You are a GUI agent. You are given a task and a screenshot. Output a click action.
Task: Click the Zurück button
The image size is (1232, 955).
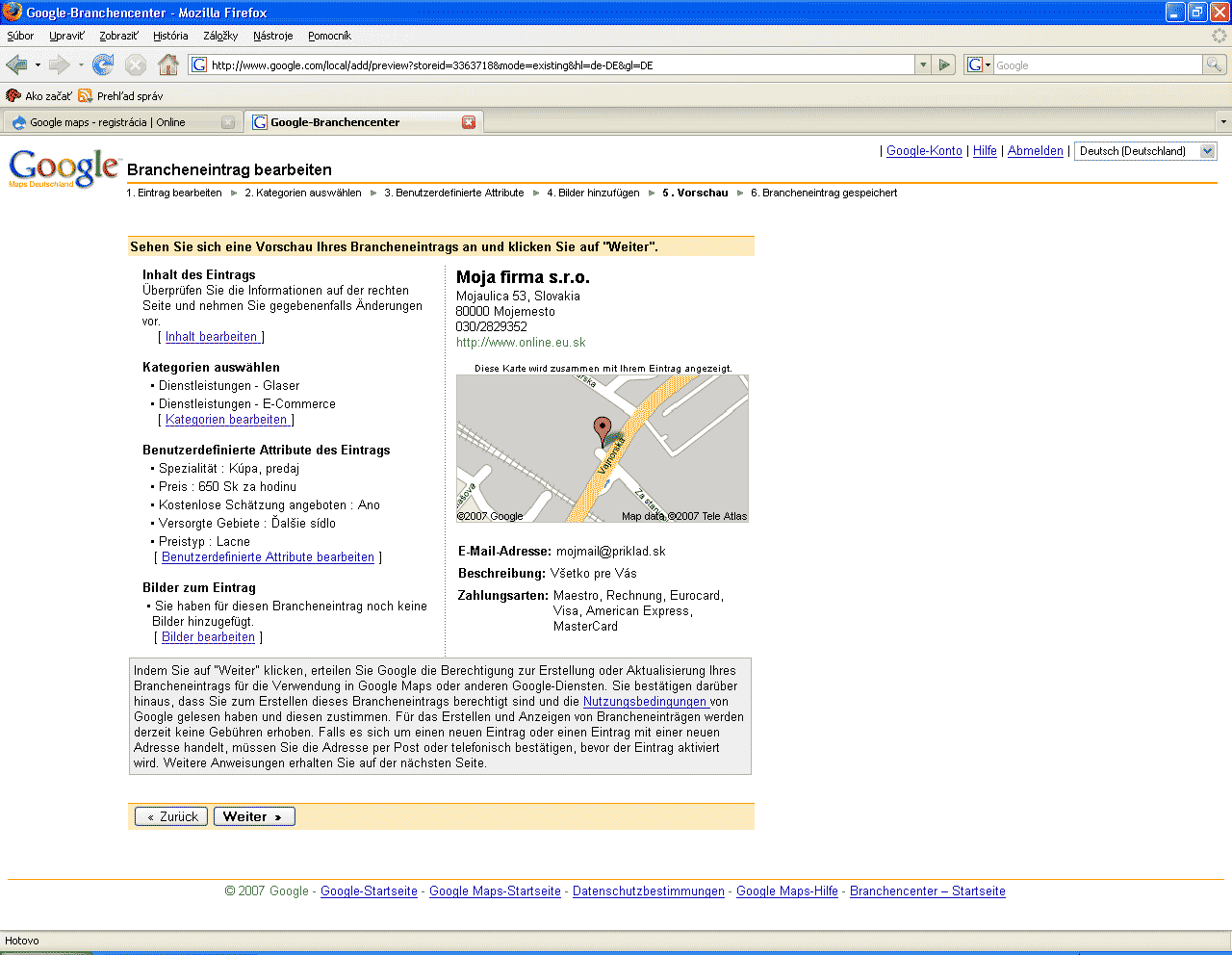171,816
